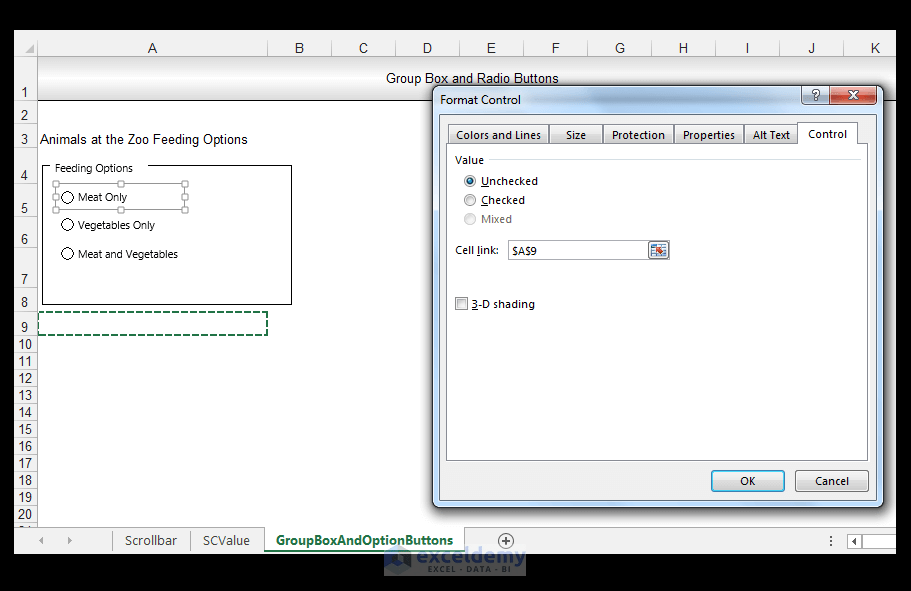911x591 pixels.
Task: Add a new worksheet with the plus icon
Action: coord(505,540)
